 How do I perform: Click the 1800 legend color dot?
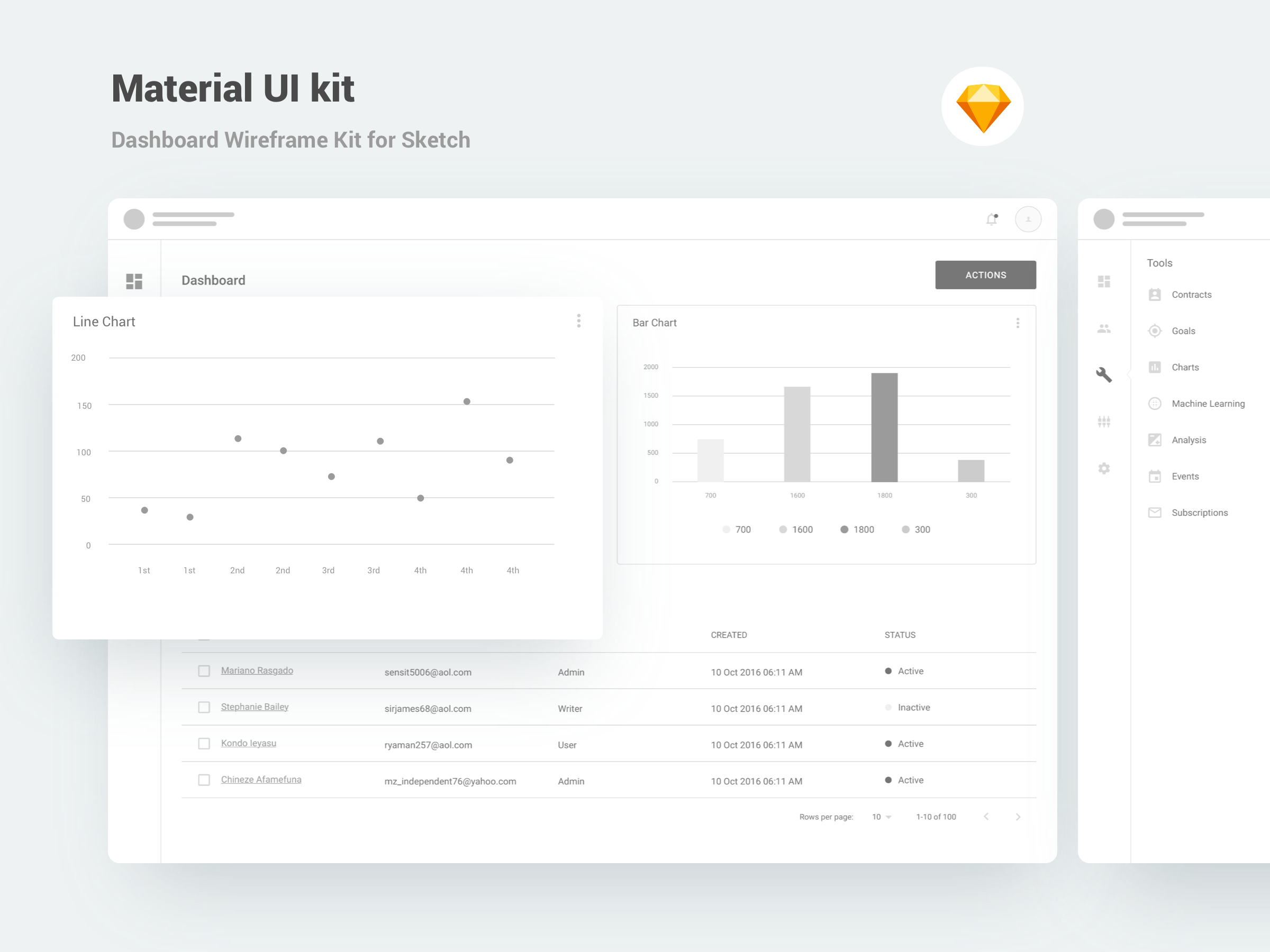click(844, 529)
